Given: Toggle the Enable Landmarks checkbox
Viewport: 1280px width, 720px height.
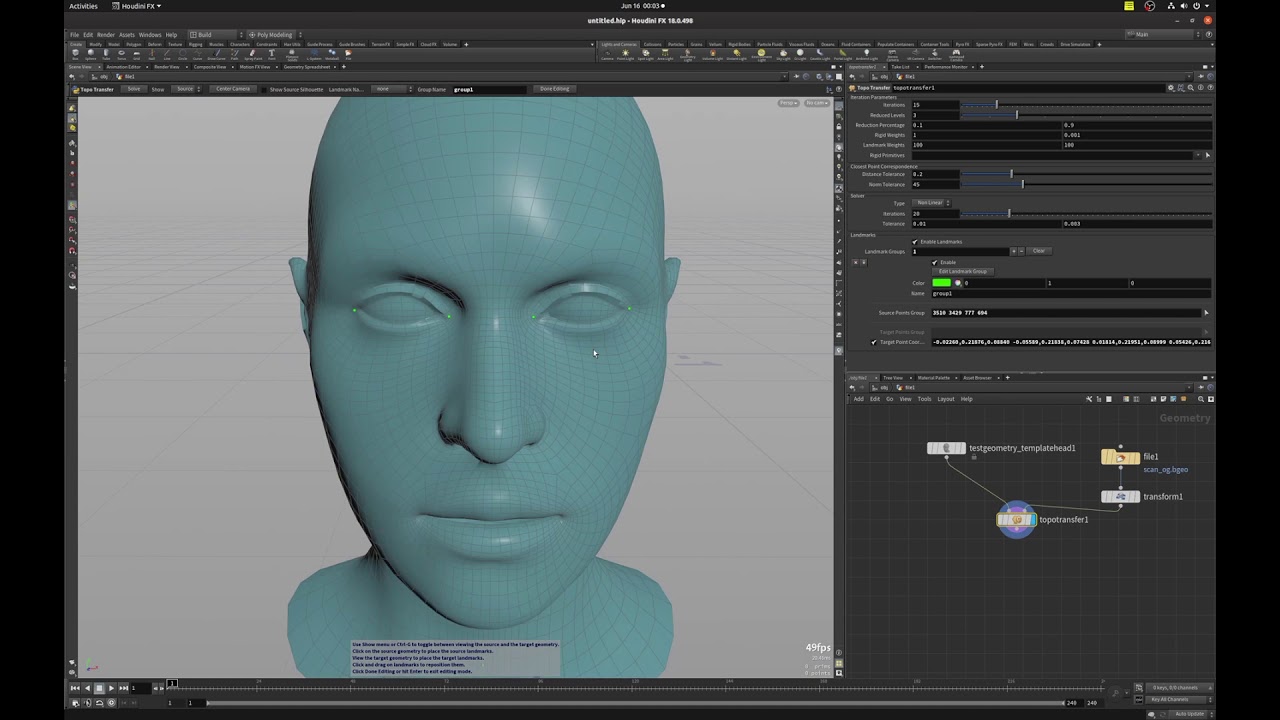Looking at the screenshot, I should click(x=915, y=242).
